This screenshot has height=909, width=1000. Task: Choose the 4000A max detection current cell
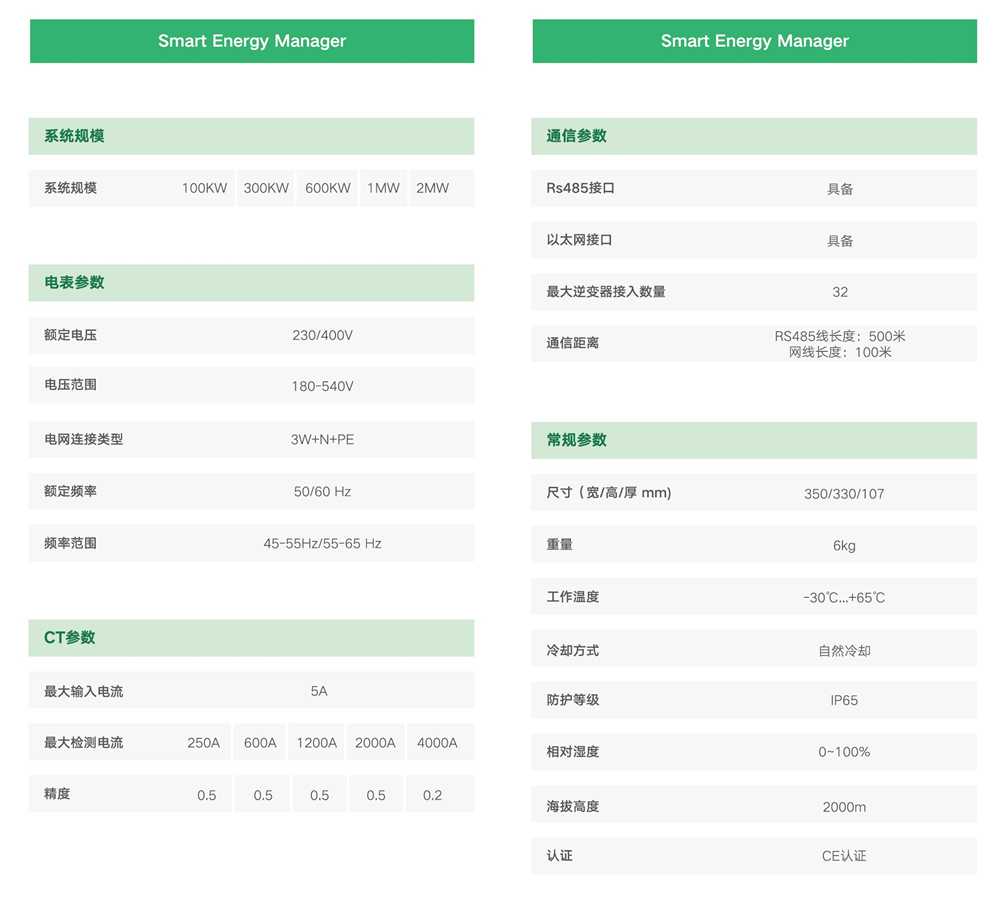point(437,743)
